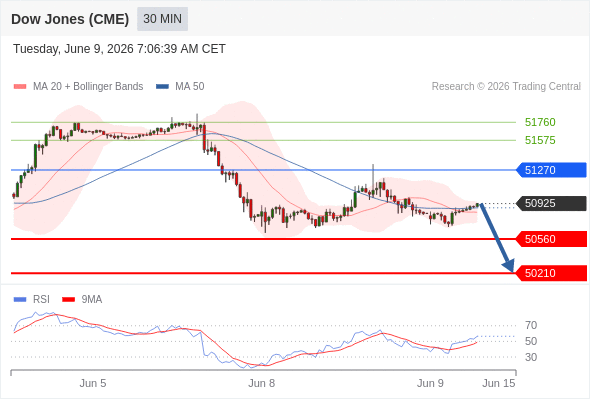
Task: Click the 9MA legend label
Action: (92, 300)
